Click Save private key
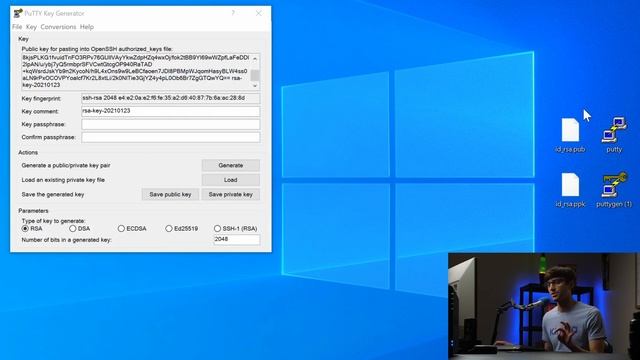 [x=231, y=195]
